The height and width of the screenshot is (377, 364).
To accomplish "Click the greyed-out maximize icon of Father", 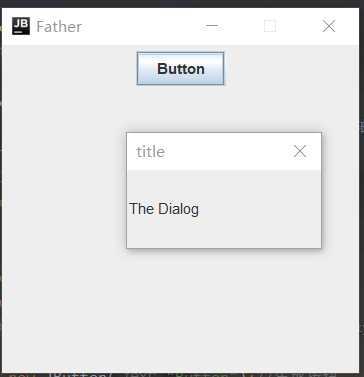I will [270, 26].
